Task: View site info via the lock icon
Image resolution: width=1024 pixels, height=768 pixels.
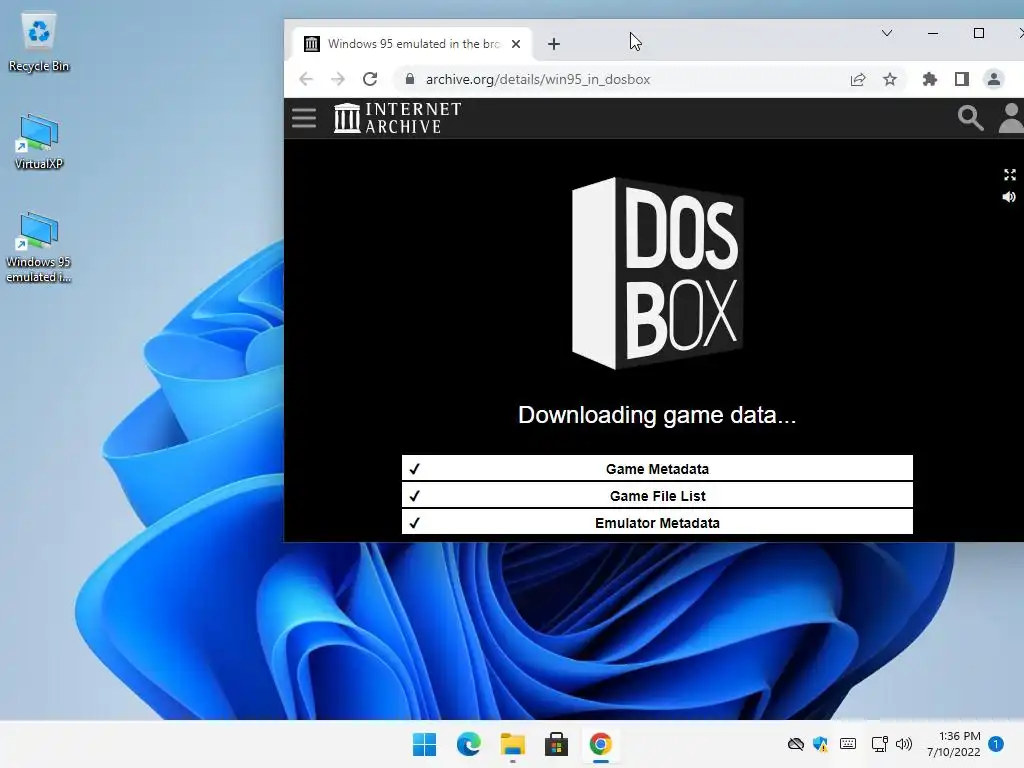Action: point(409,79)
